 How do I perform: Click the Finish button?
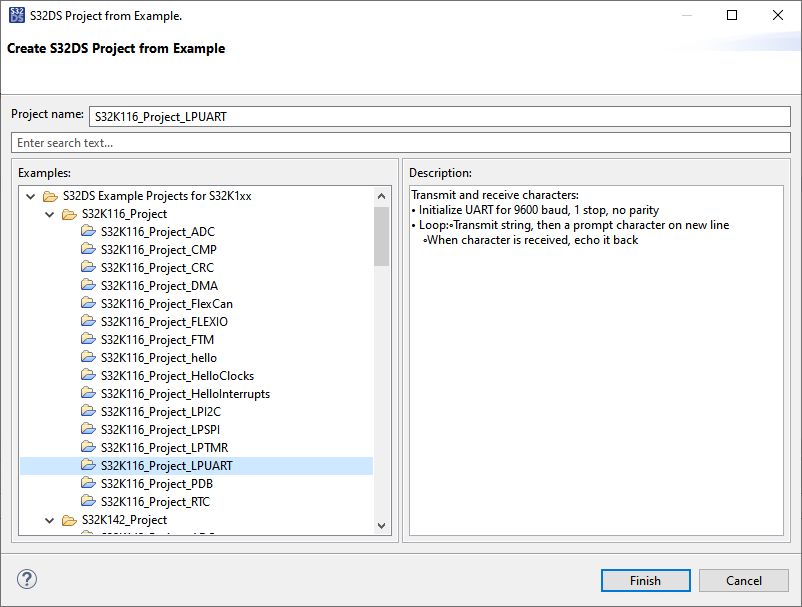pyautogui.click(x=645, y=580)
